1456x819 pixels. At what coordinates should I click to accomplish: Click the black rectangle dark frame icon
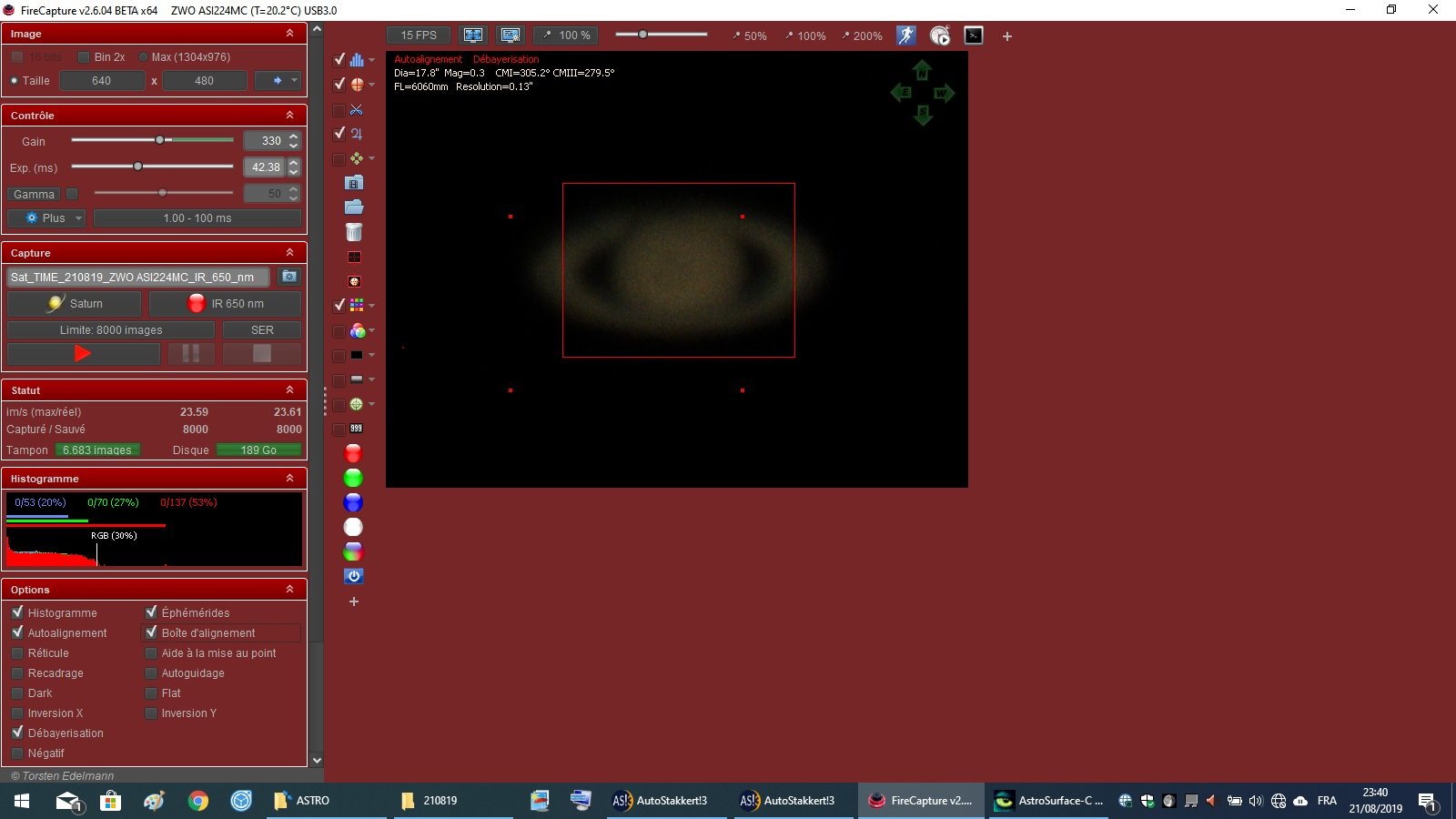[x=356, y=355]
